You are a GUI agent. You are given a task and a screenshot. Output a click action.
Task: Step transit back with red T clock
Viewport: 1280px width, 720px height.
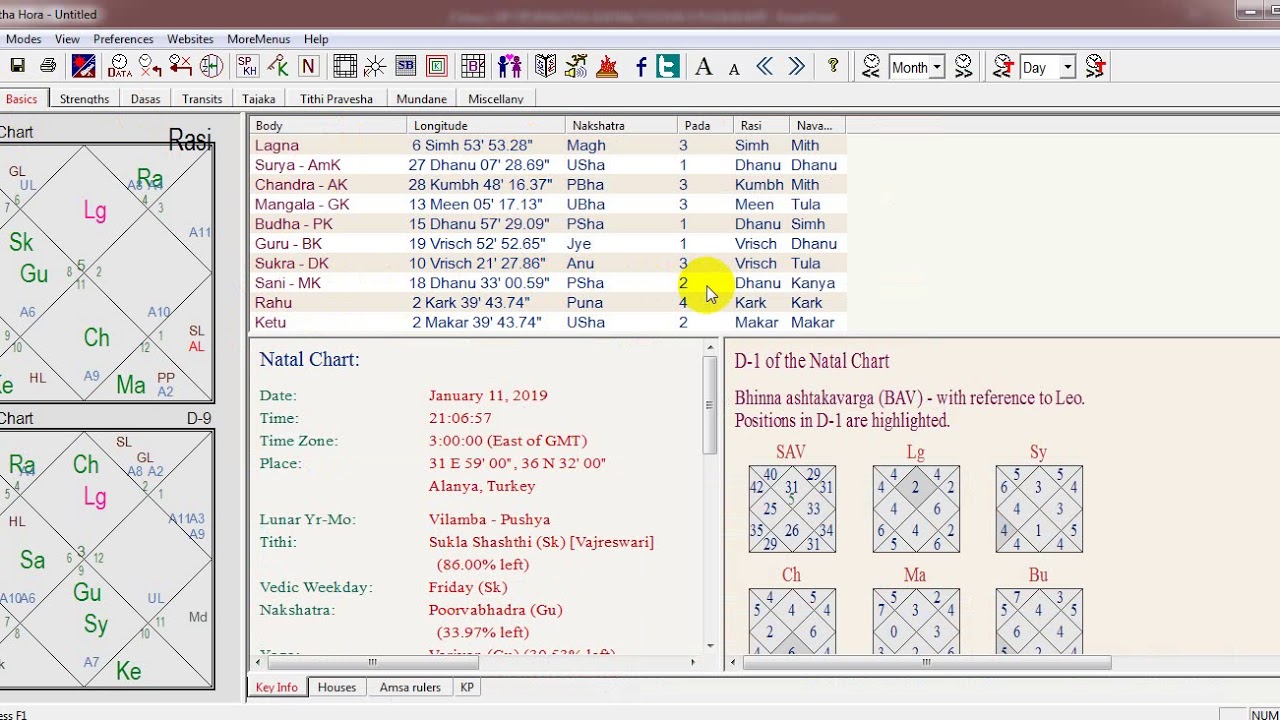(x=1003, y=66)
